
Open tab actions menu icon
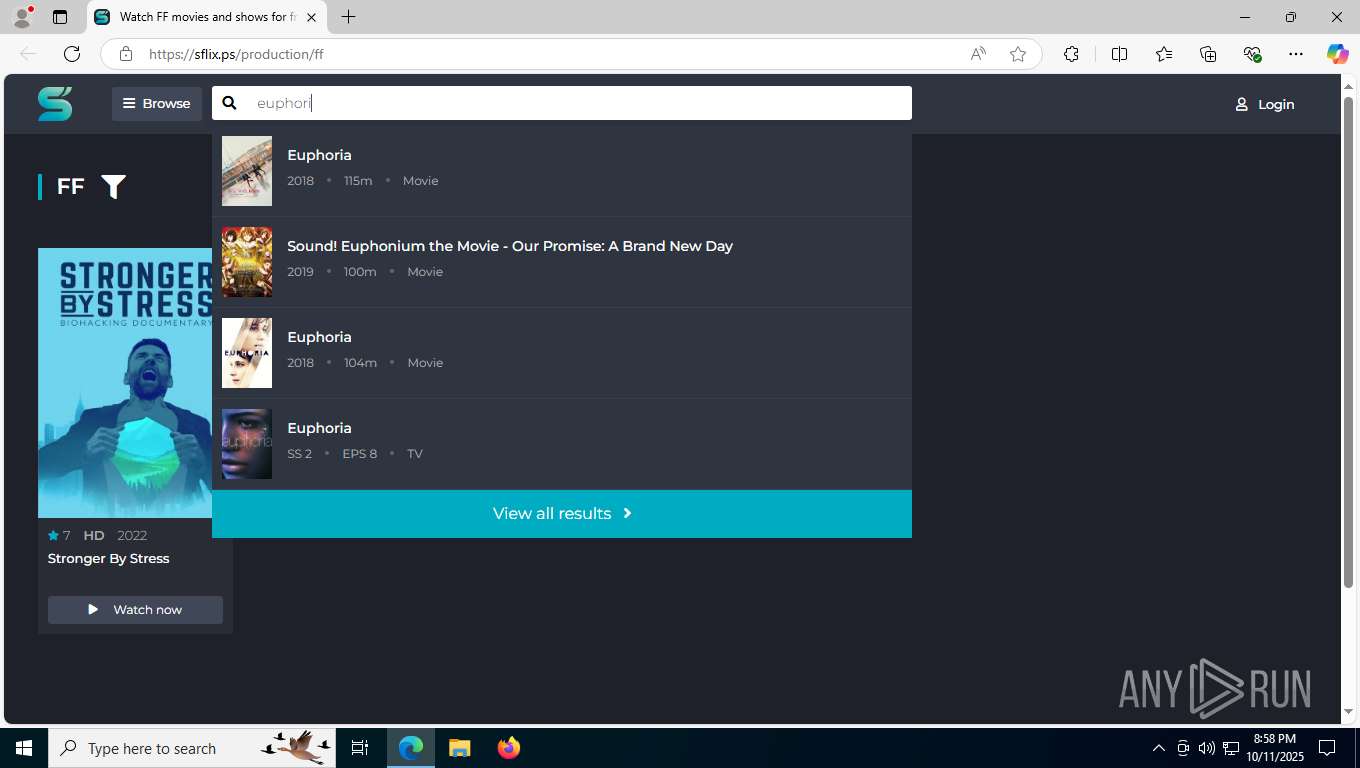(60, 17)
